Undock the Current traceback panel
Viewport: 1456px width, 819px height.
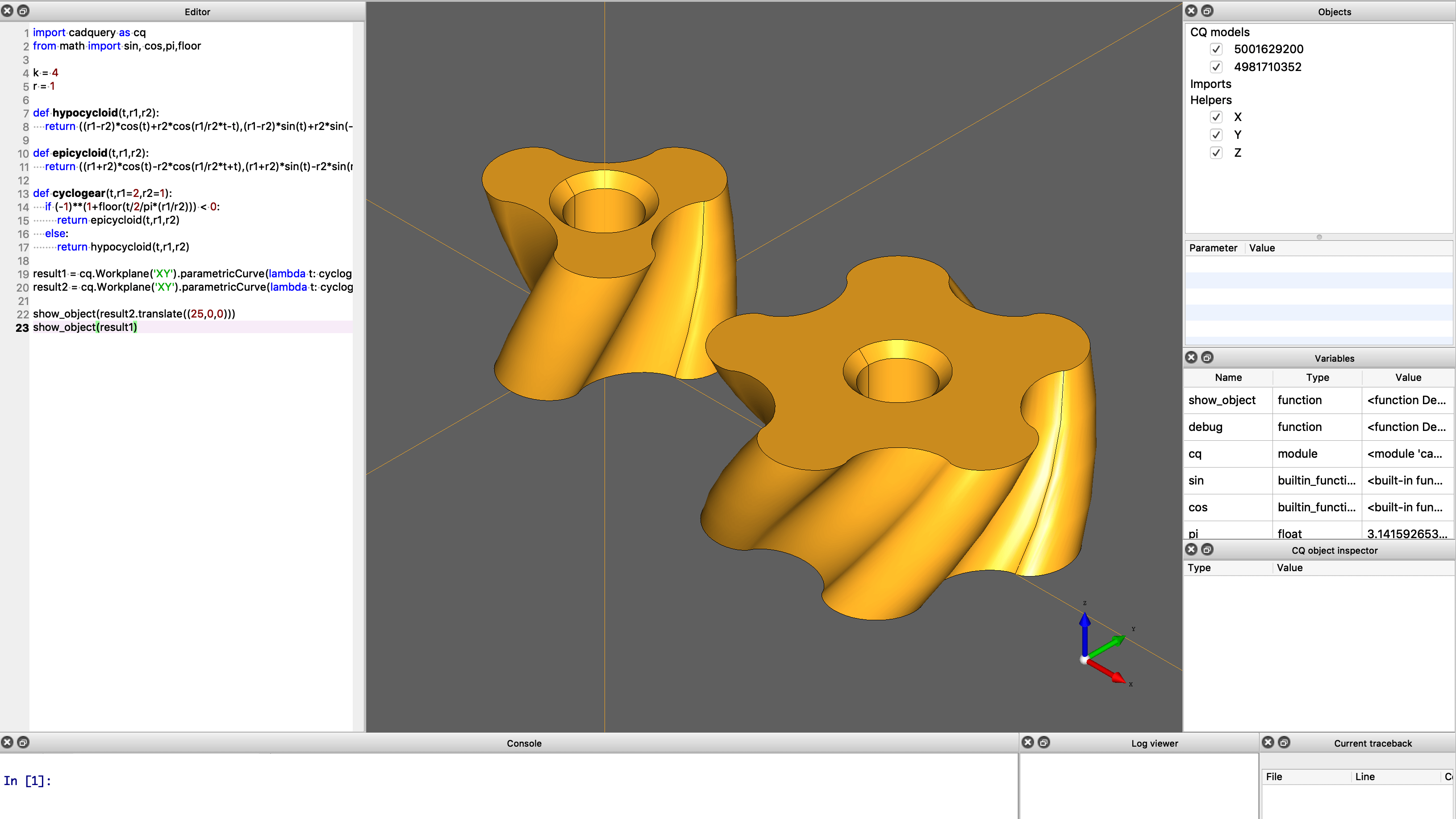pyautogui.click(x=1283, y=742)
